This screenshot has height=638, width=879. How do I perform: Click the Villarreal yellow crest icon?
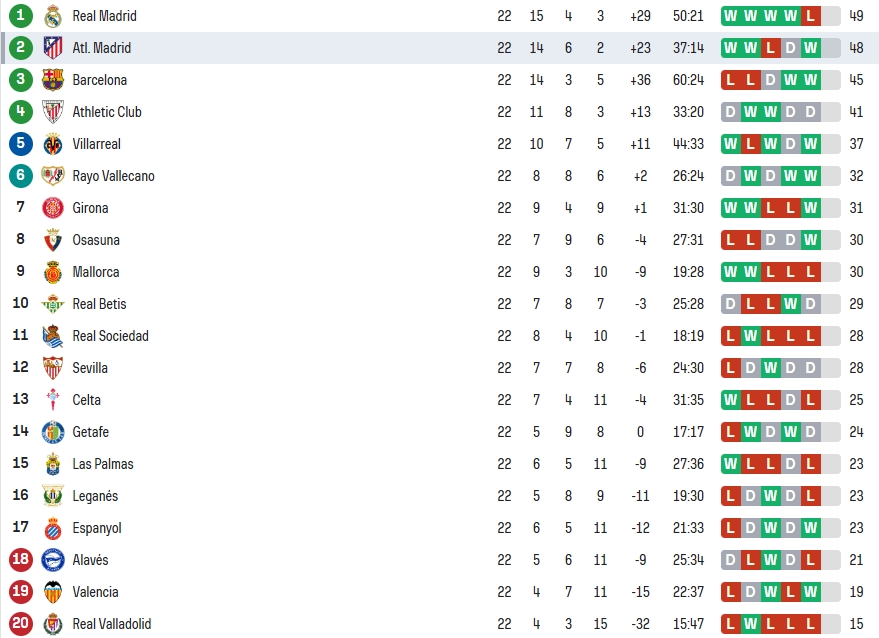click(53, 144)
